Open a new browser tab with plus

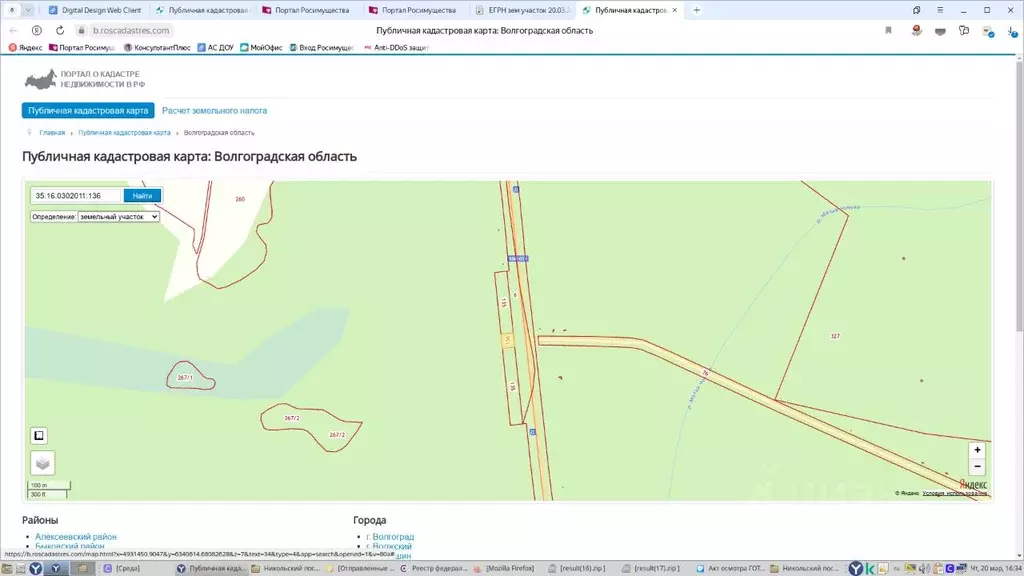click(x=696, y=10)
